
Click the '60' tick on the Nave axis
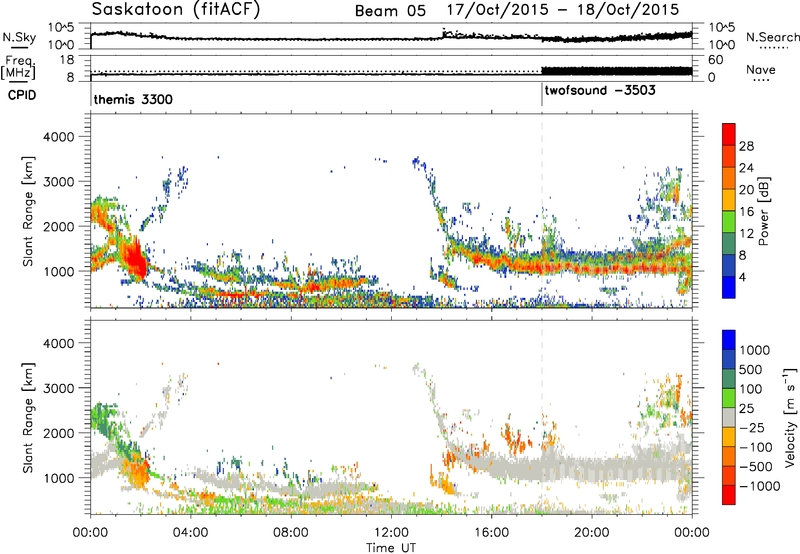click(x=715, y=60)
